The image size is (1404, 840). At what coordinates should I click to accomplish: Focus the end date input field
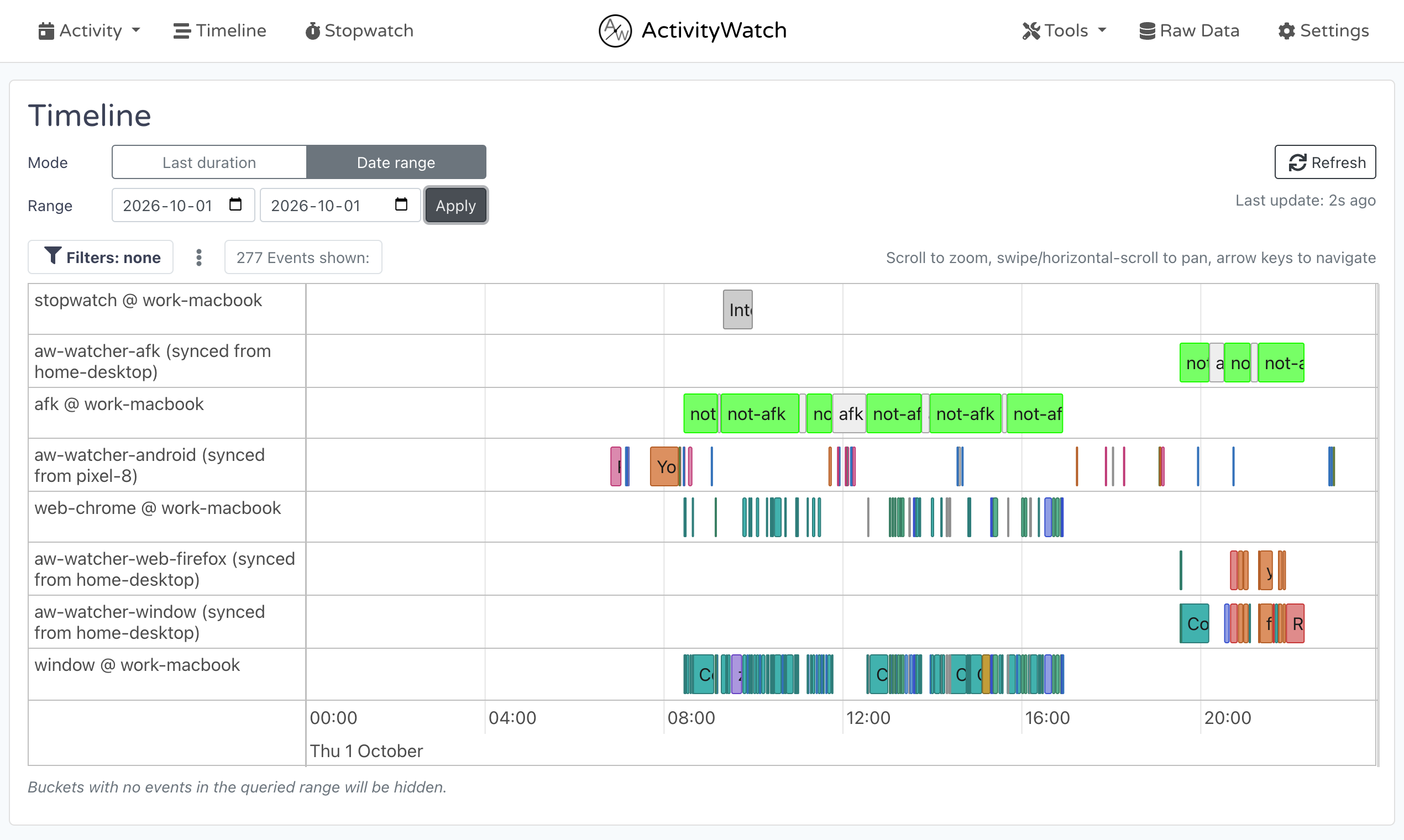point(340,206)
